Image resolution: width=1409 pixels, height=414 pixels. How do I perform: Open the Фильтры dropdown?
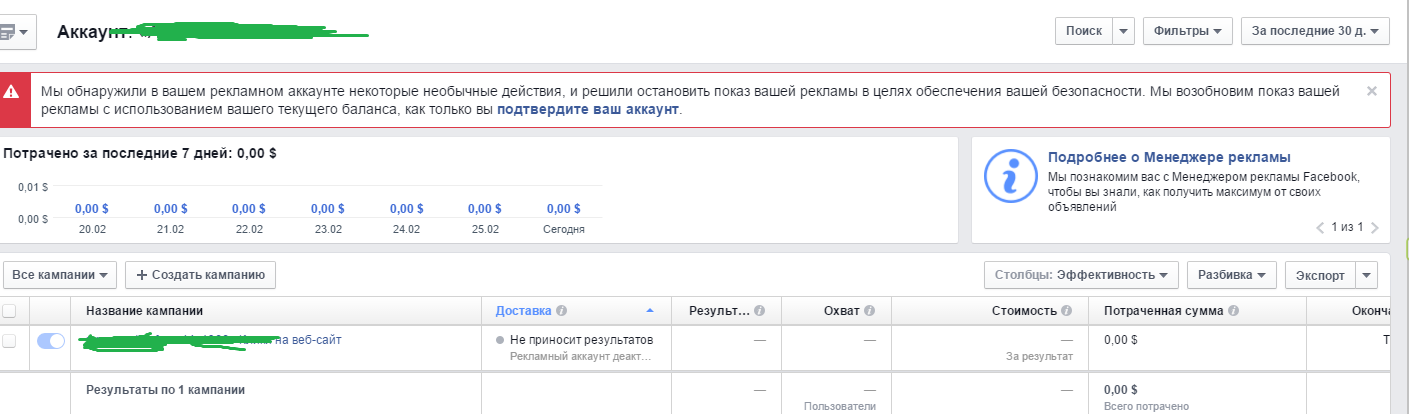click(1187, 31)
